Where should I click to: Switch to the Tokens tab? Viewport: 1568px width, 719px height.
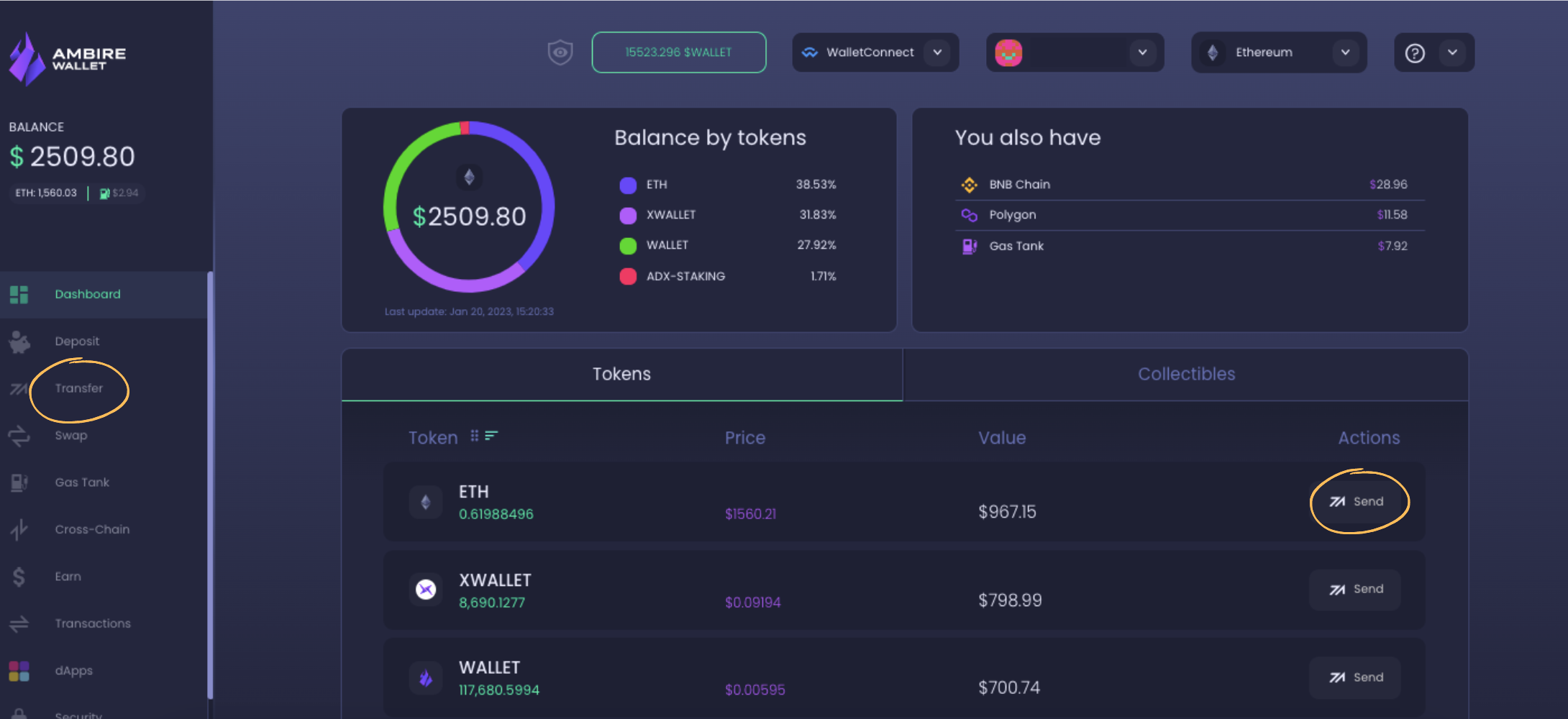coord(621,374)
